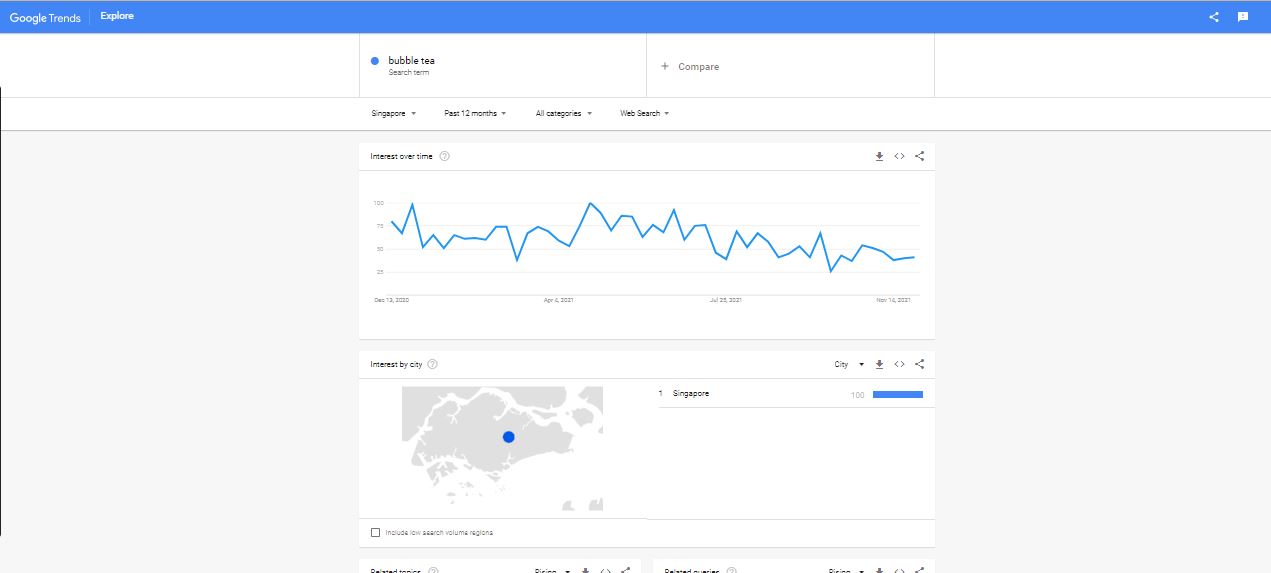Click the share icon in the blue header

[x=1214, y=17]
